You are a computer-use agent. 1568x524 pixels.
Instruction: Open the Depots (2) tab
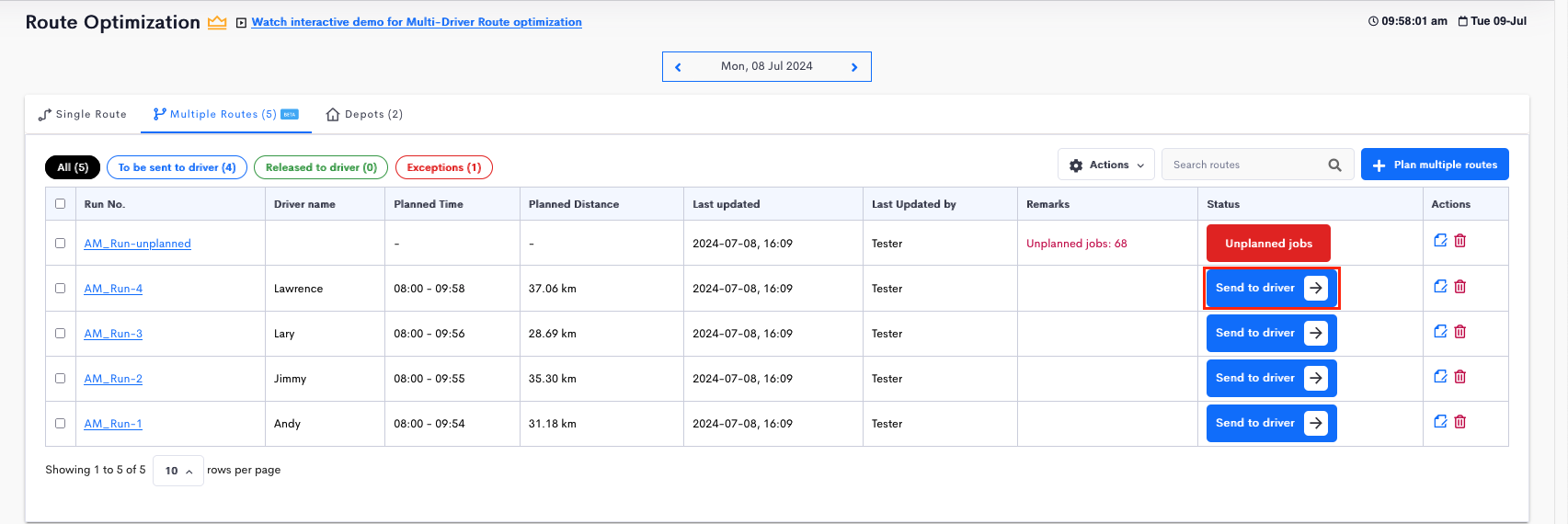365,115
